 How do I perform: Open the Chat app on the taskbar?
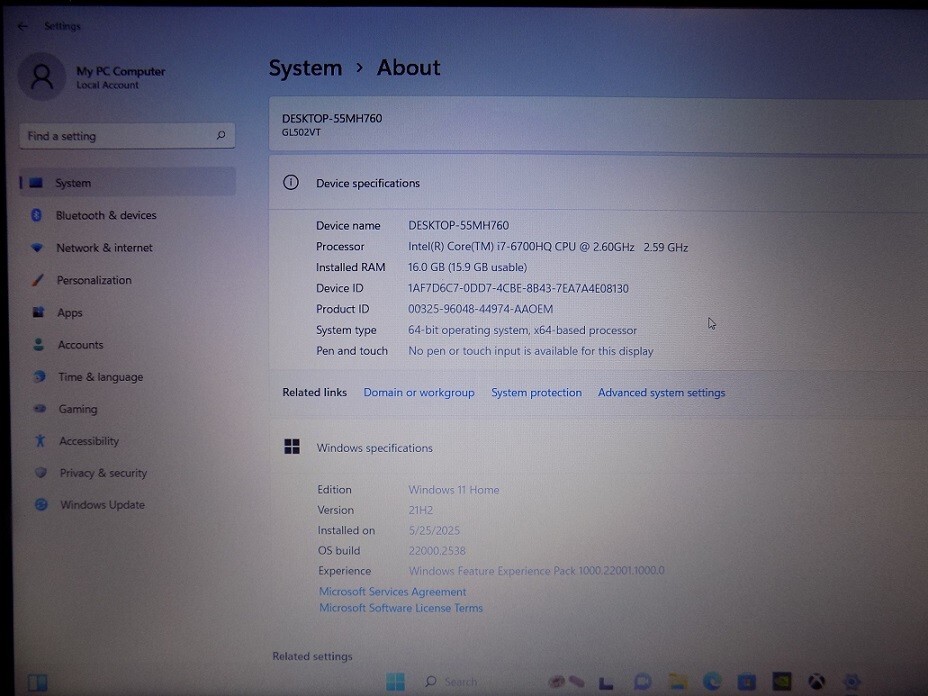click(642, 682)
